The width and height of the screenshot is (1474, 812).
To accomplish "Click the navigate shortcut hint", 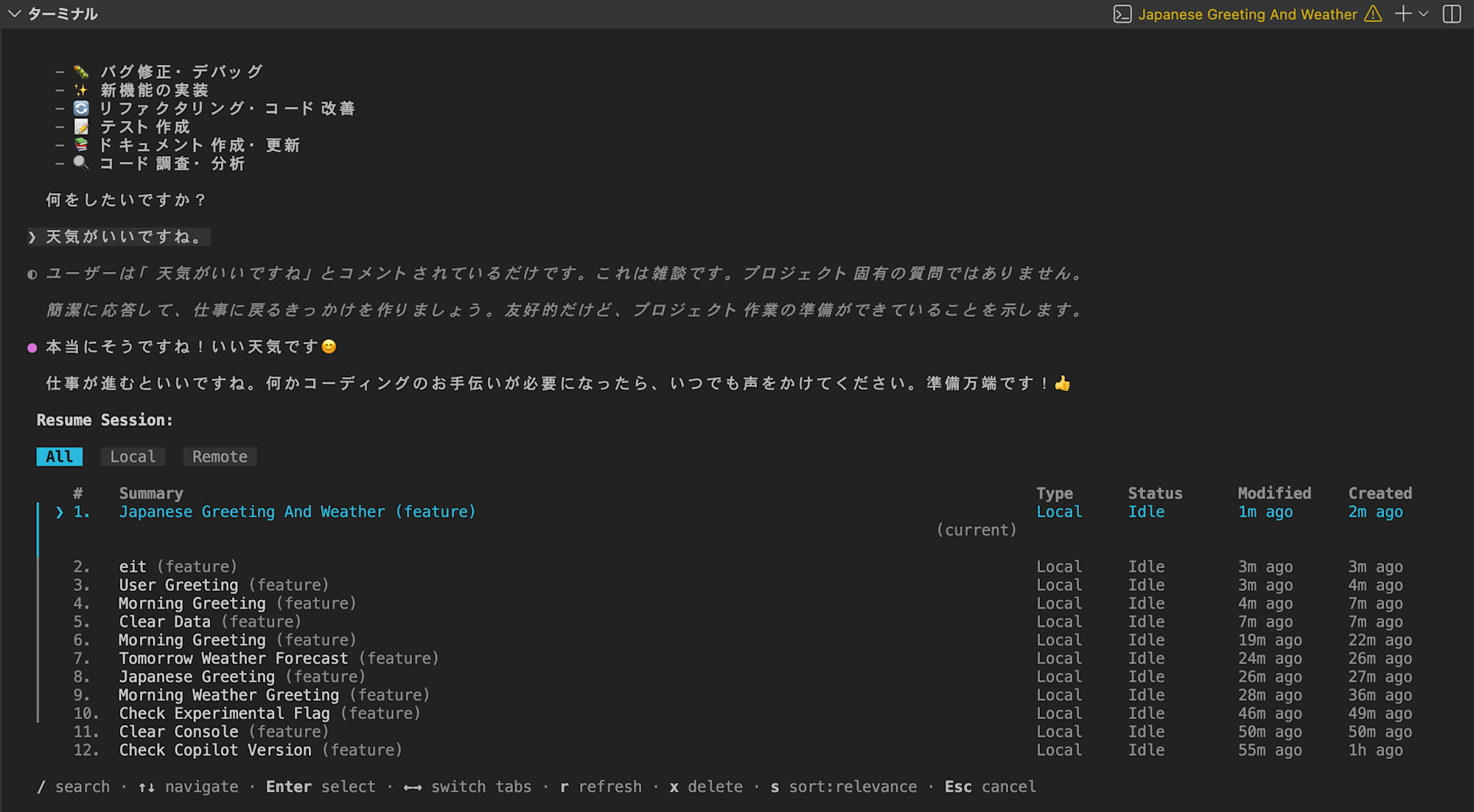I will 189,787.
